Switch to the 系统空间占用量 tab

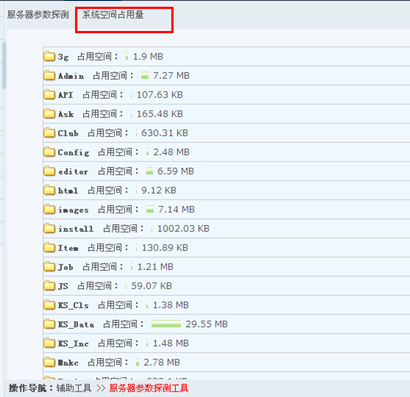tap(113, 15)
